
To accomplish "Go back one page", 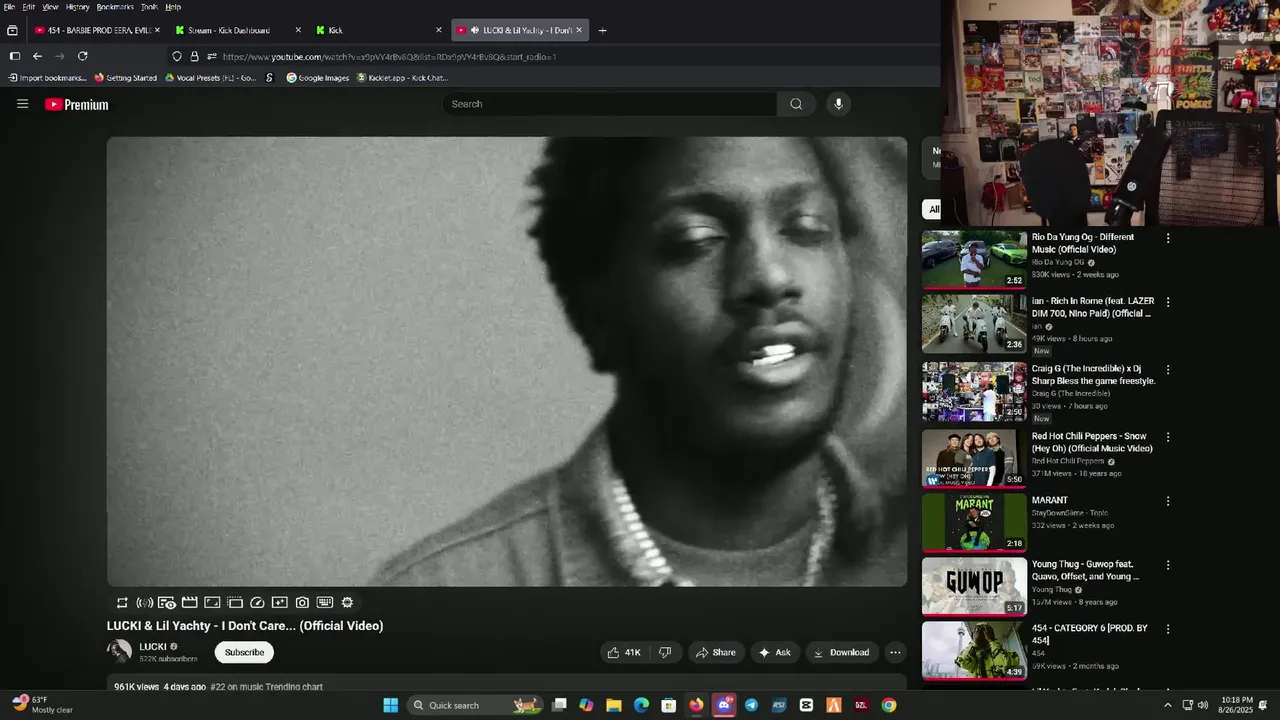I will pyautogui.click(x=37, y=56).
